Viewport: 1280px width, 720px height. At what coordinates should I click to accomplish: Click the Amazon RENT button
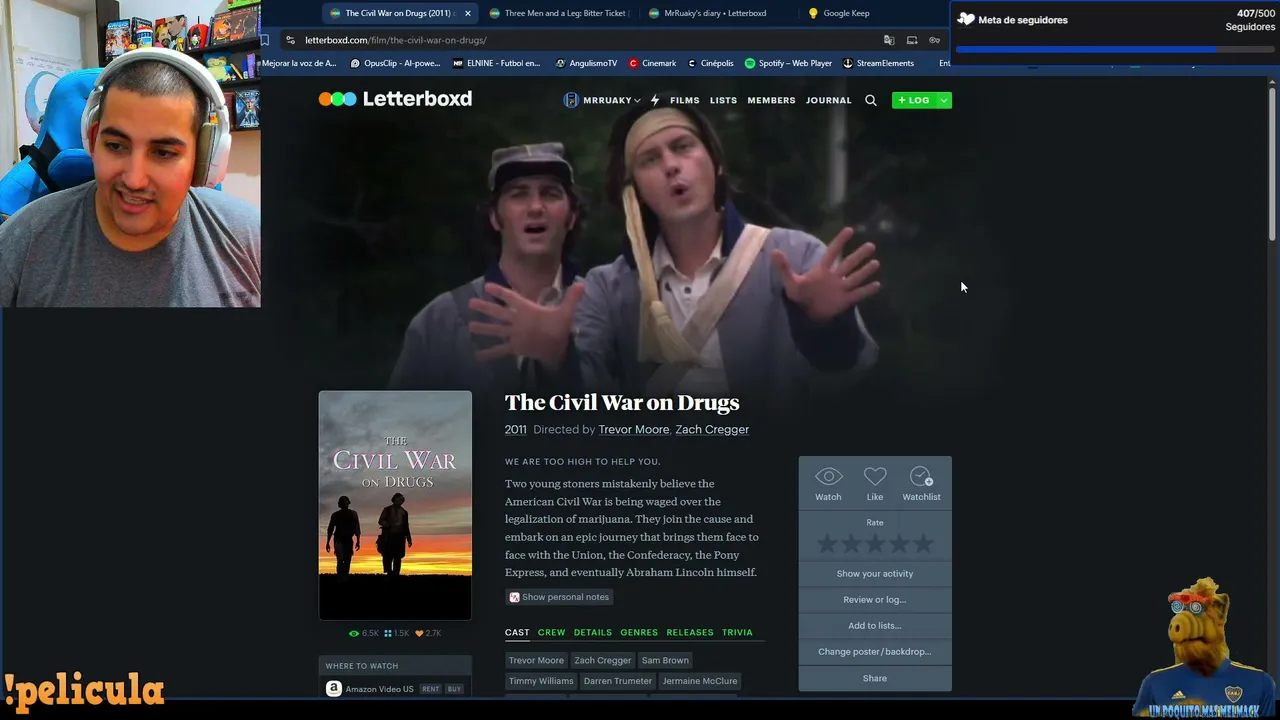click(431, 689)
